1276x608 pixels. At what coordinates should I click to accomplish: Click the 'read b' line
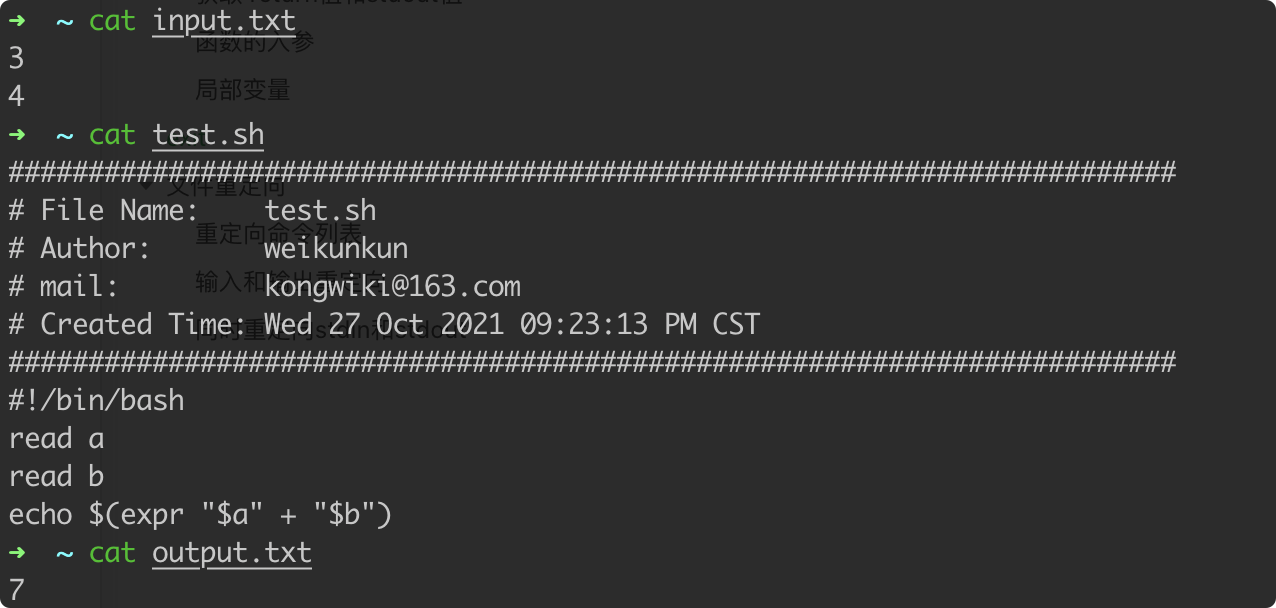click(56, 477)
